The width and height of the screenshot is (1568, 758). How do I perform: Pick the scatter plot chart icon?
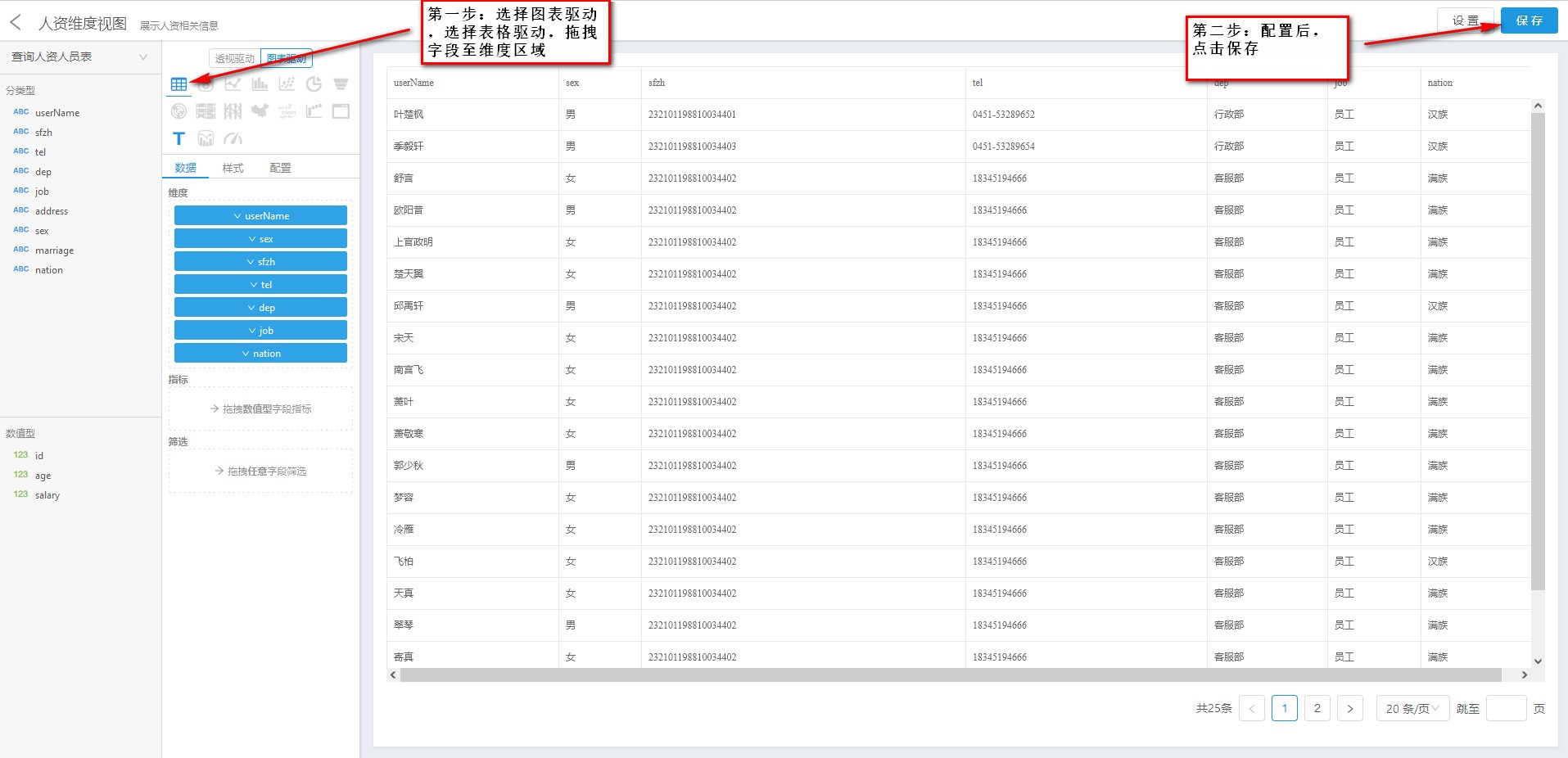(287, 84)
